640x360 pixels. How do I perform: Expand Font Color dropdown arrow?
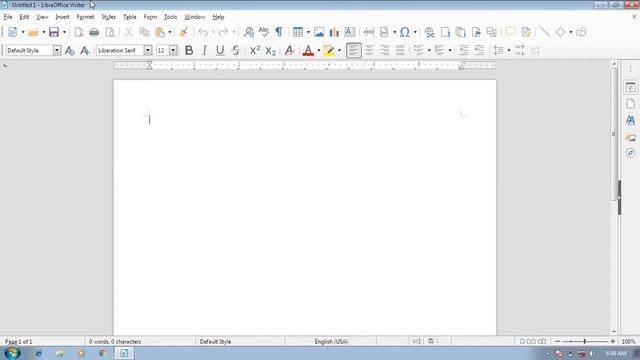coord(319,50)
